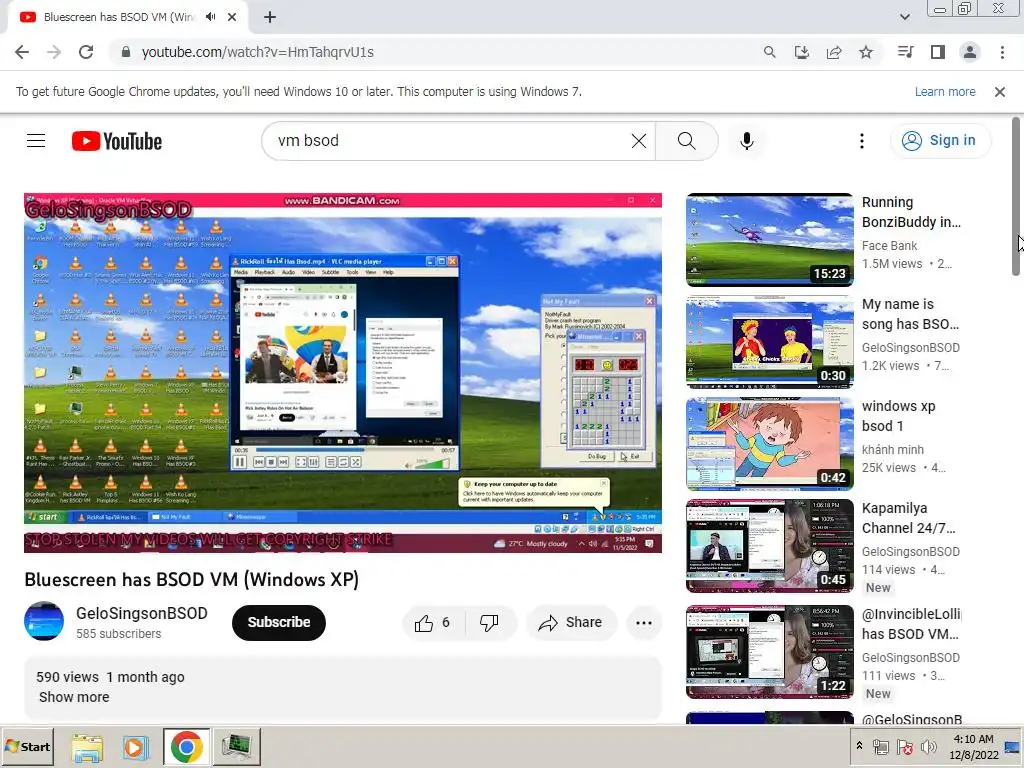Click the main video player

click(x=343, y=373)
